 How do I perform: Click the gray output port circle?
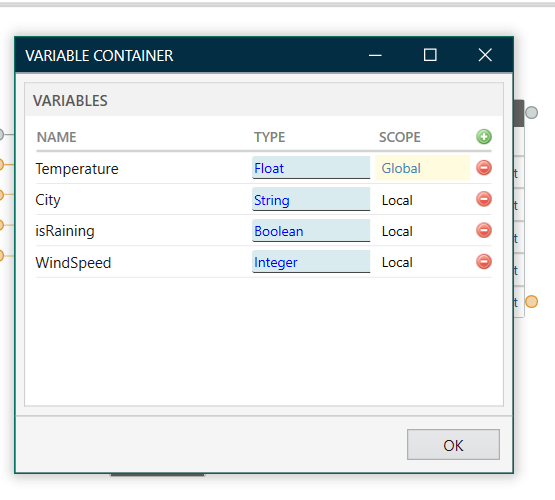click(531, 113)
